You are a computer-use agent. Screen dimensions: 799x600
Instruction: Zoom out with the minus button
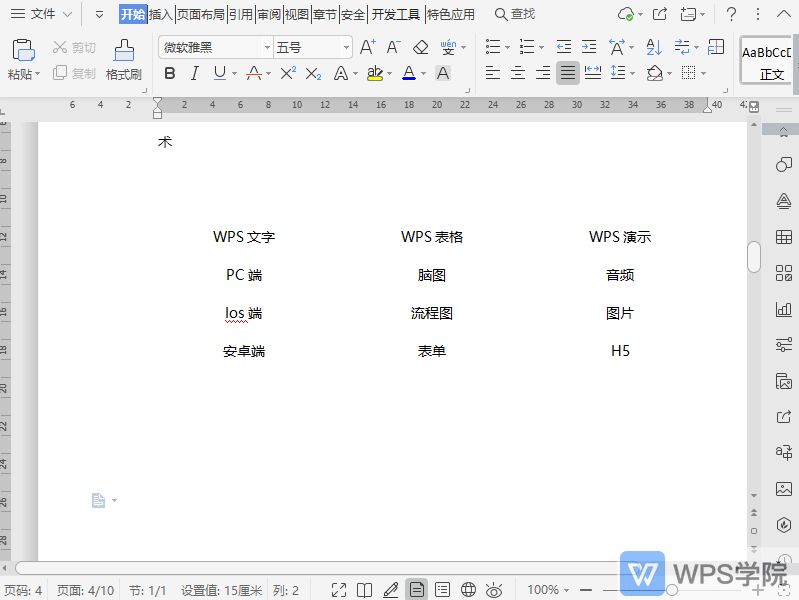coord(586,590)
